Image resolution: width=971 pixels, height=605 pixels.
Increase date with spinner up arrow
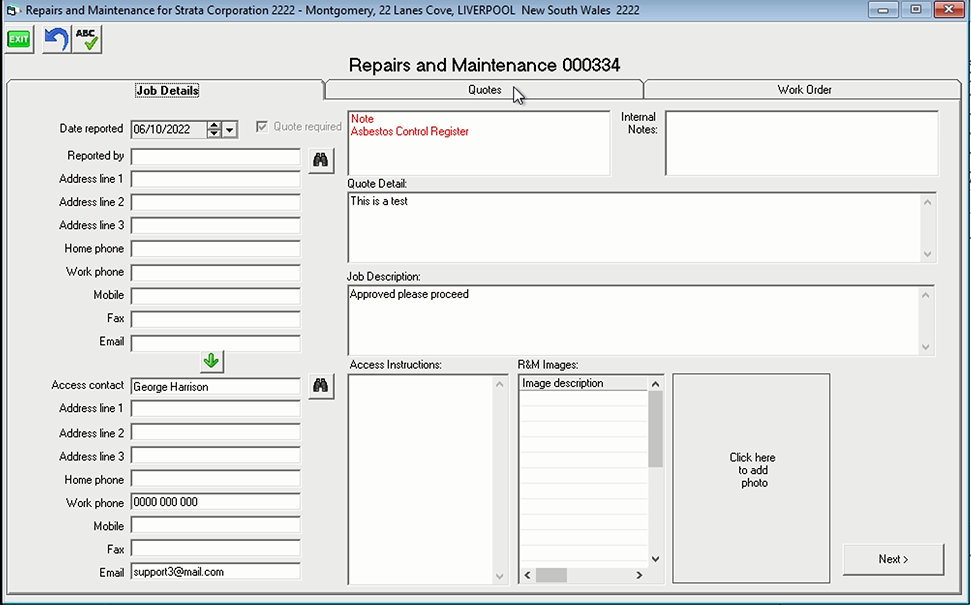(214, 125)
